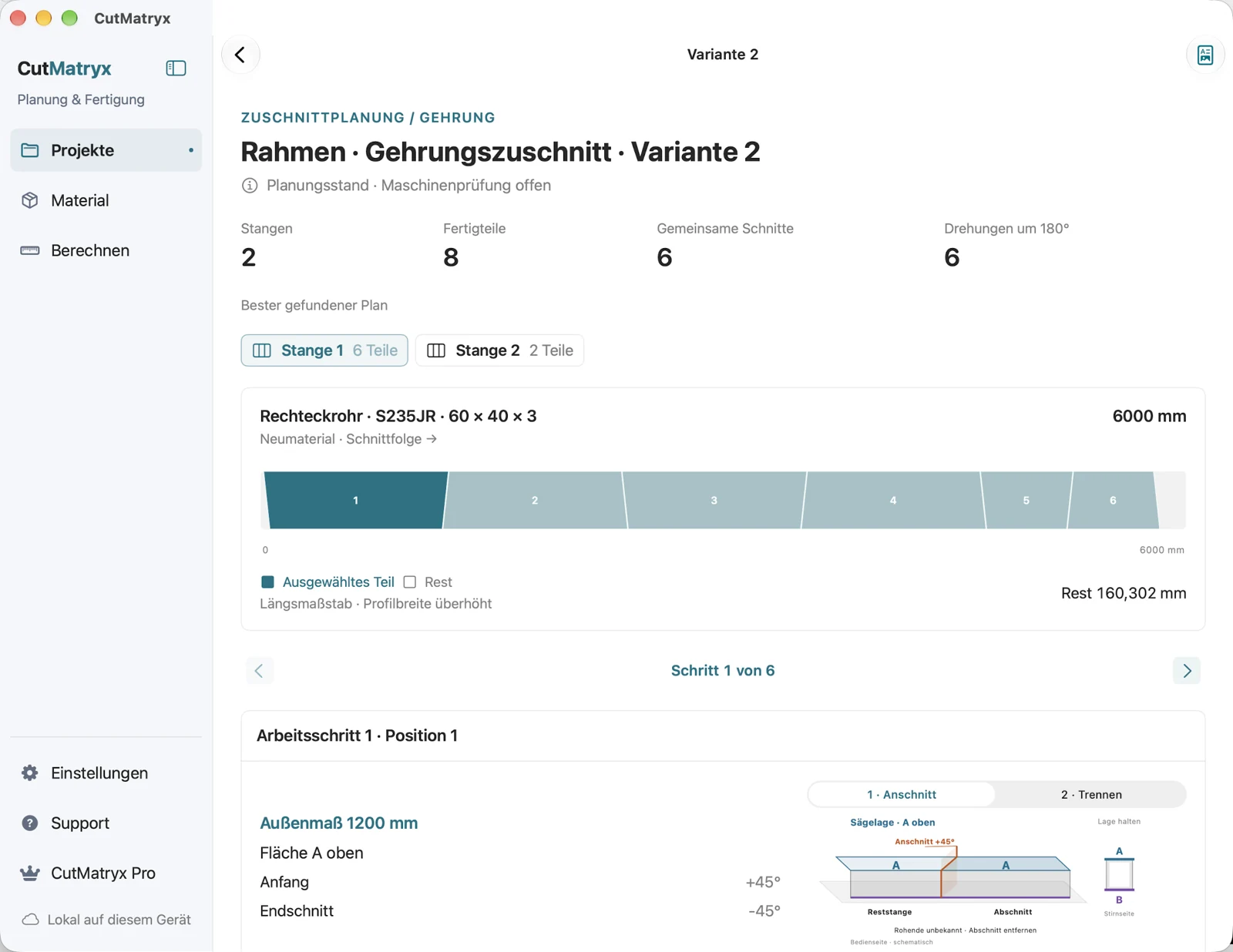This screenshot has height=952, width=1233.
Task: Click the Rest 160,302 mm value
Action: 1124,593
